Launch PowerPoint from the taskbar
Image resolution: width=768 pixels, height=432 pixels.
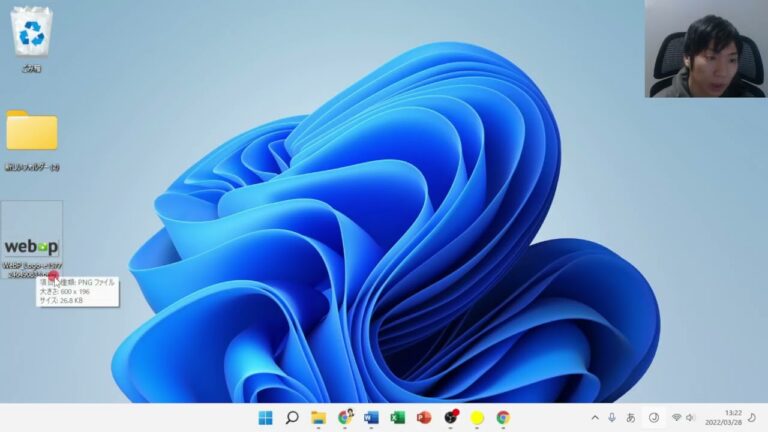(424, 418)
